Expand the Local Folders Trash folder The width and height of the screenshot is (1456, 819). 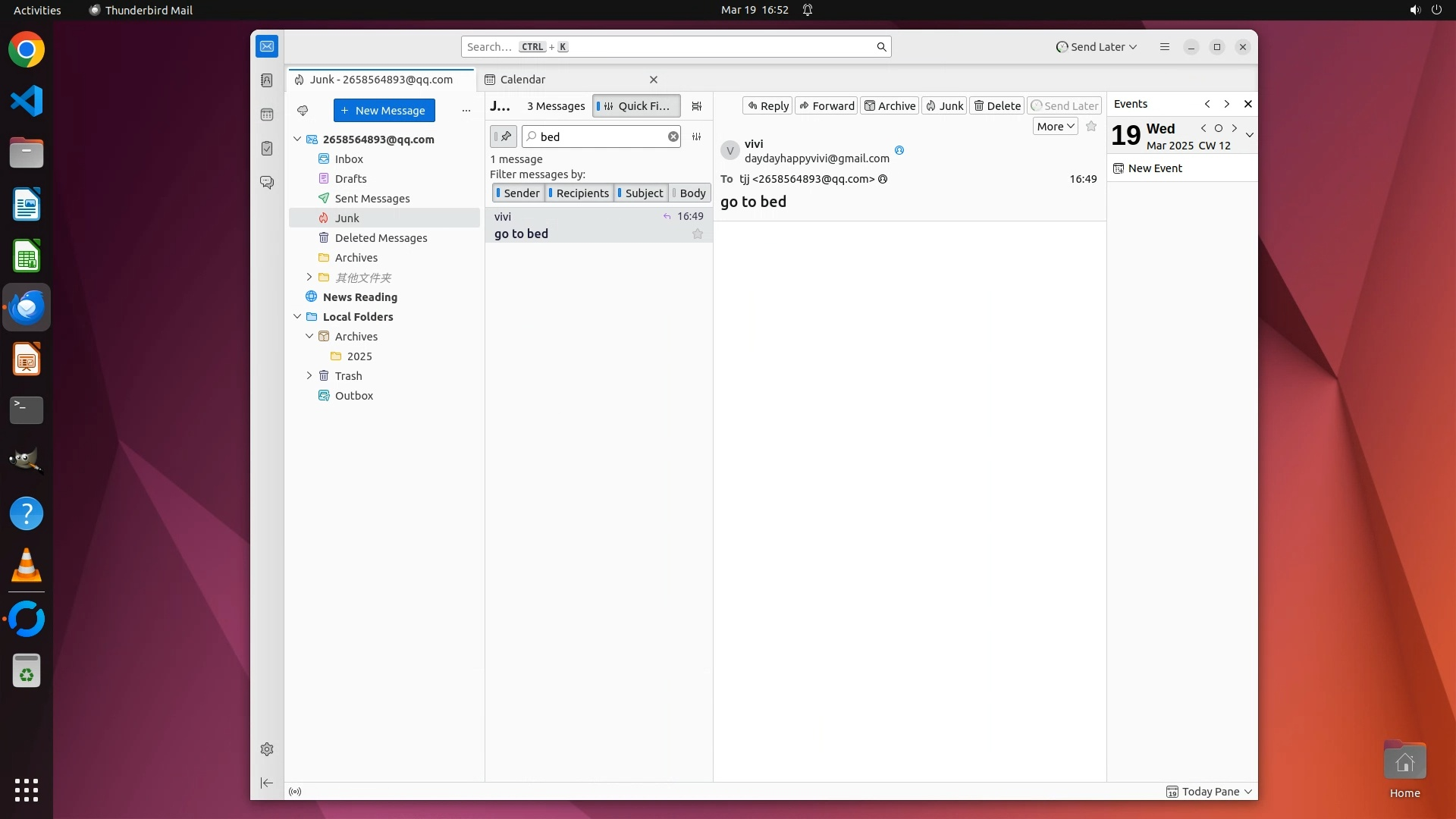click(x=309, y=376)
